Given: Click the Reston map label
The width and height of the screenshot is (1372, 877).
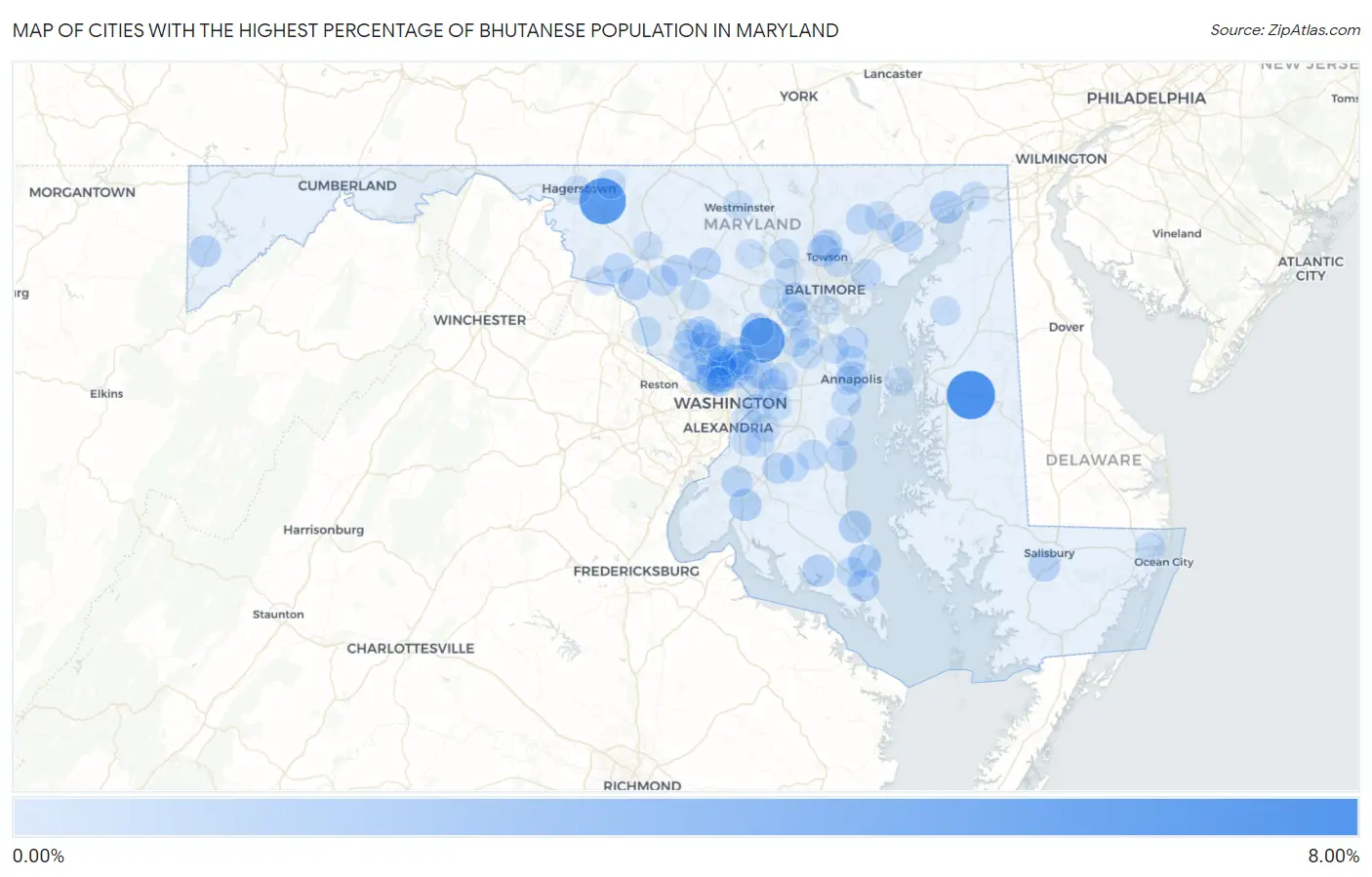Looking at the screenshot, I should point(659,384).
